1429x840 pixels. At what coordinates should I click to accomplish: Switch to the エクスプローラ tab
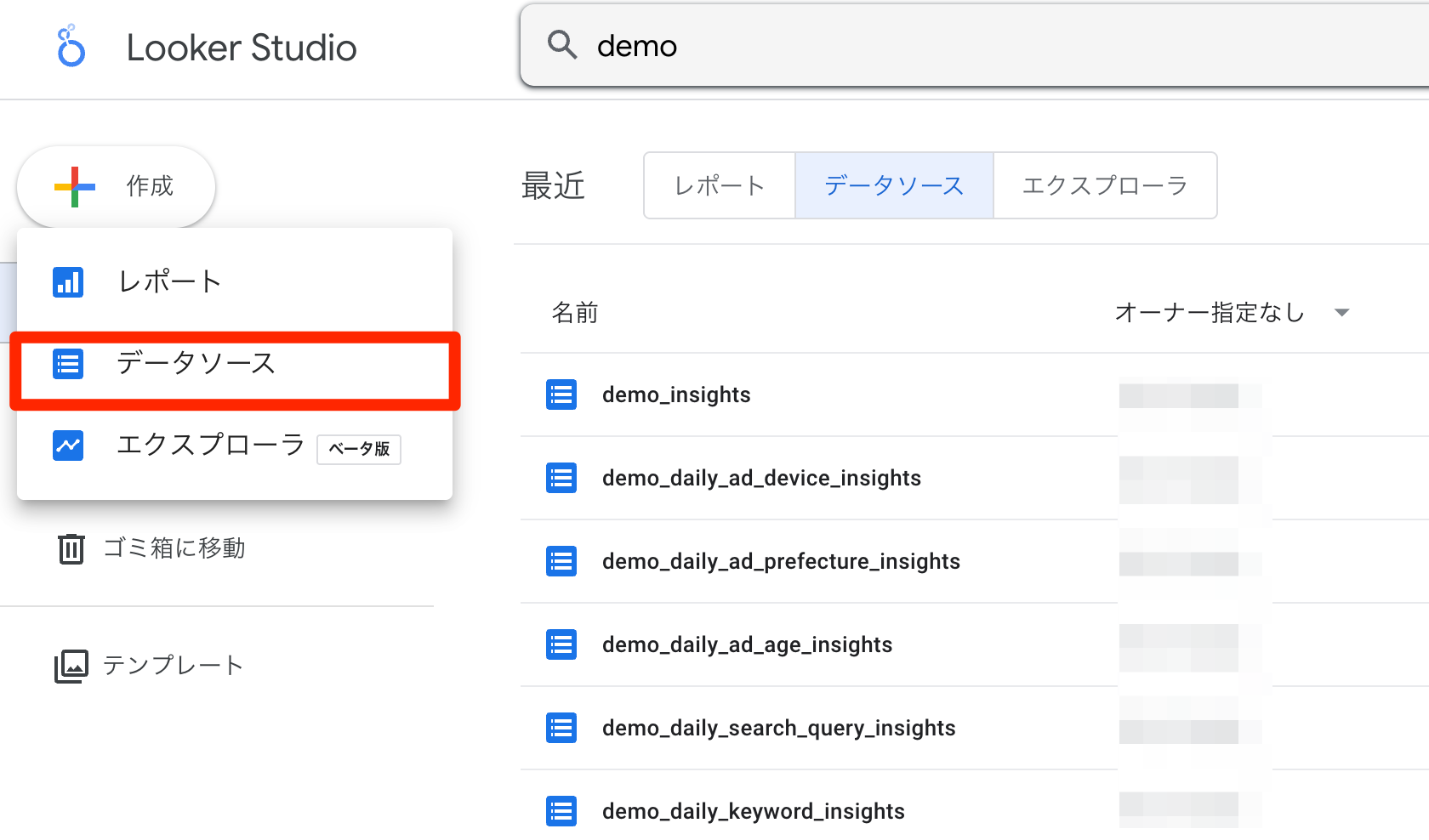[1104, 185]
